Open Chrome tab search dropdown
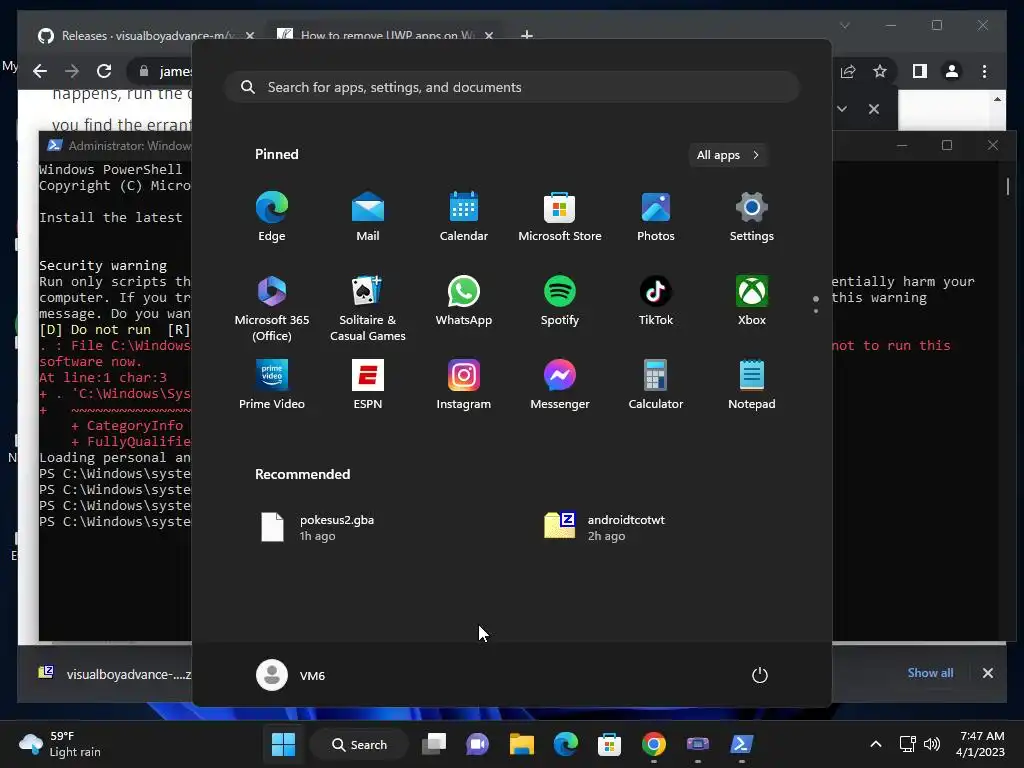The image size is (1024, 768). (844, 25)
